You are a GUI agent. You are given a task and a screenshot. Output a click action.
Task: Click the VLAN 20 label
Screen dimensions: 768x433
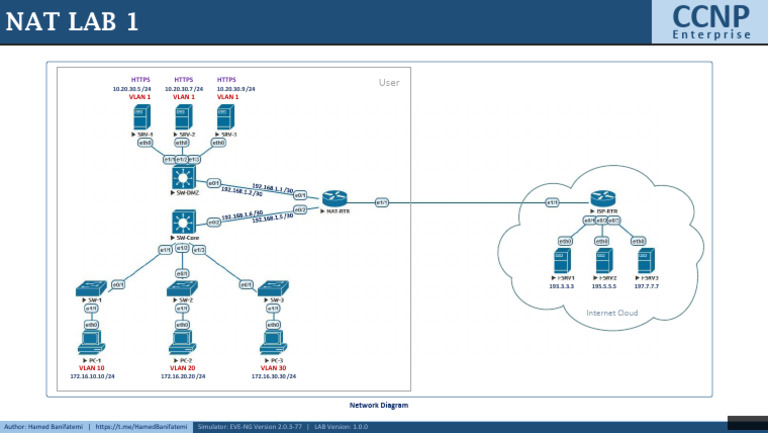tap(182, 368)
